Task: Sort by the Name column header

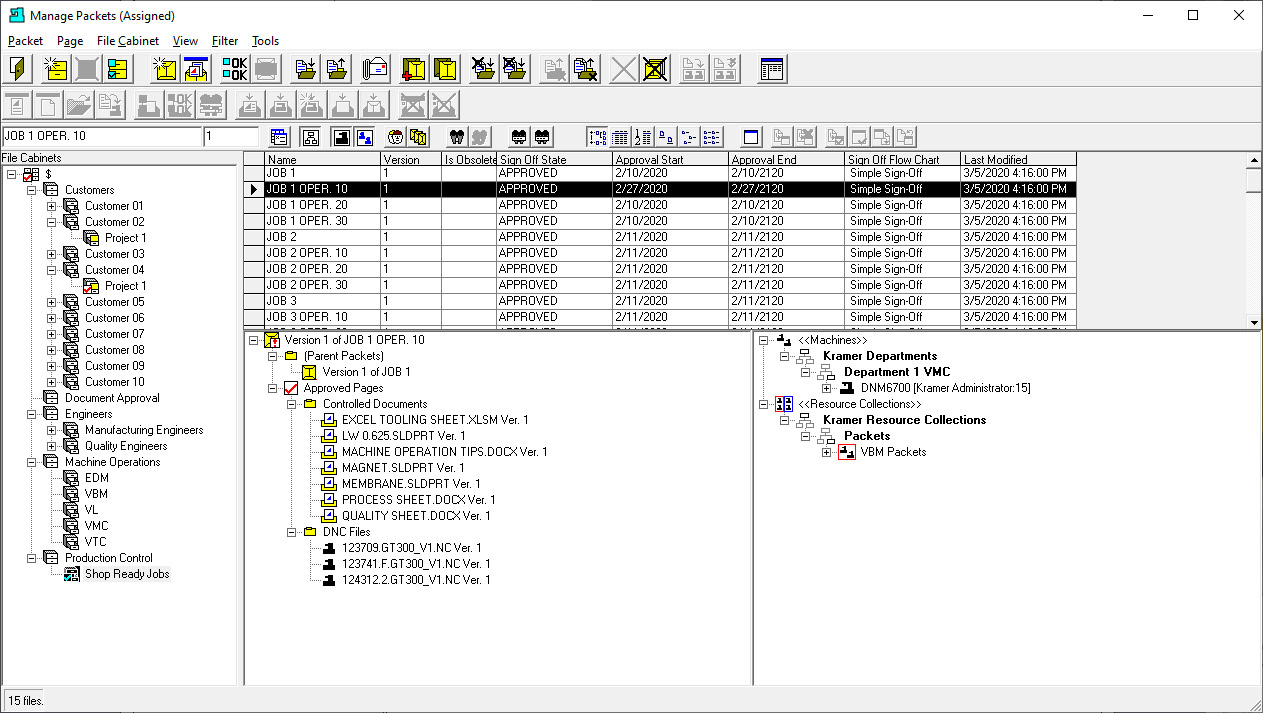Action: point(323,159)
